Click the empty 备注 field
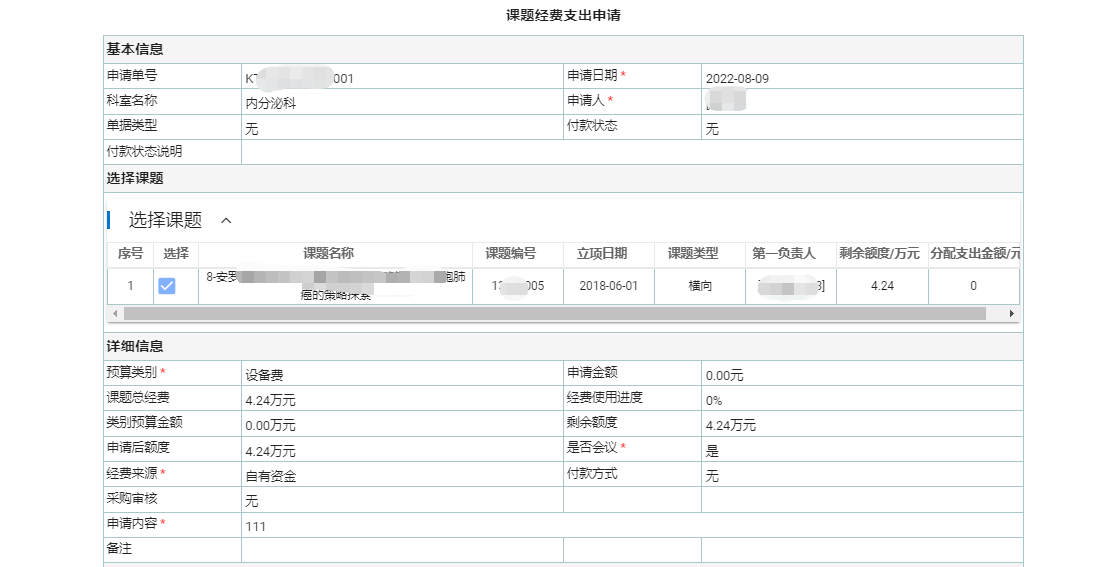 pos(400,550)
